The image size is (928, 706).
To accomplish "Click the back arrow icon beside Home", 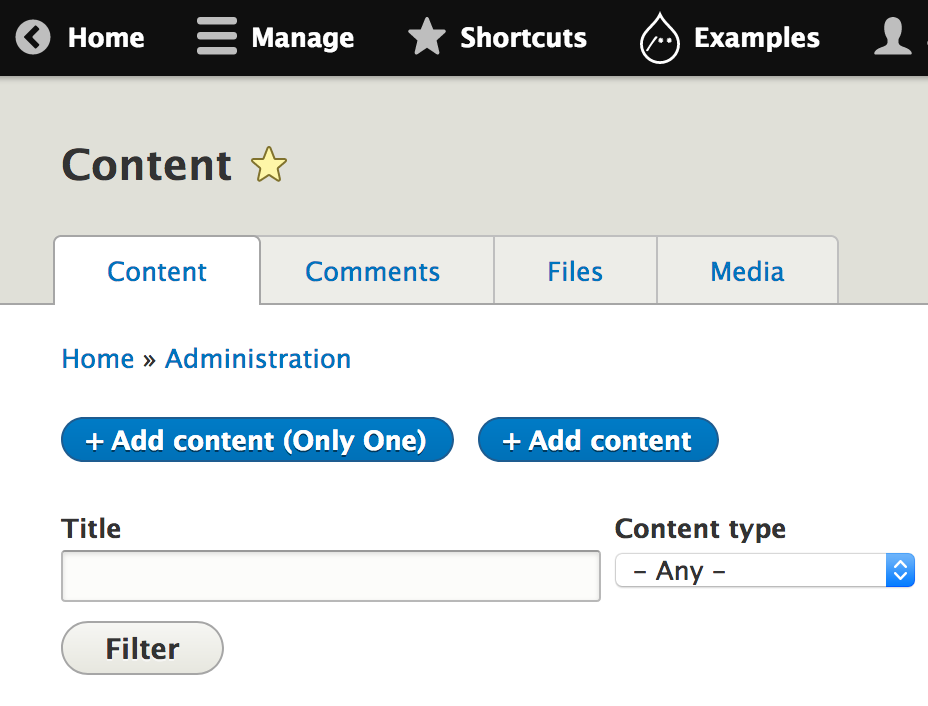I will [33, 38].
